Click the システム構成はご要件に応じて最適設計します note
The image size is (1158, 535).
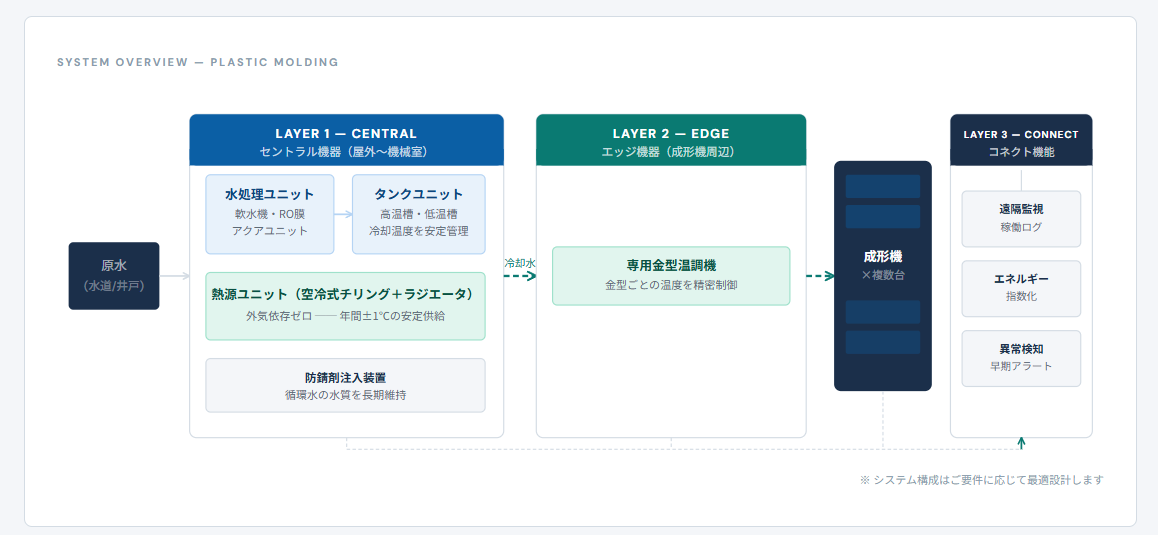click(x=982, y=480)
